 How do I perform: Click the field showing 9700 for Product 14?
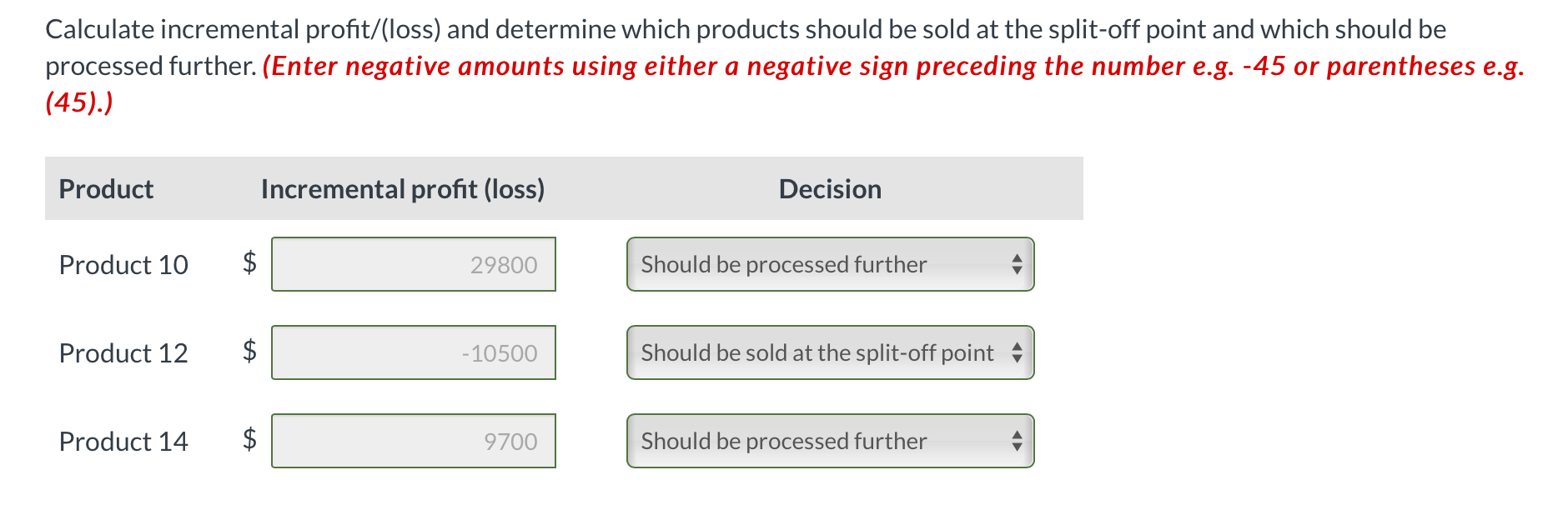tap(414, 441)
